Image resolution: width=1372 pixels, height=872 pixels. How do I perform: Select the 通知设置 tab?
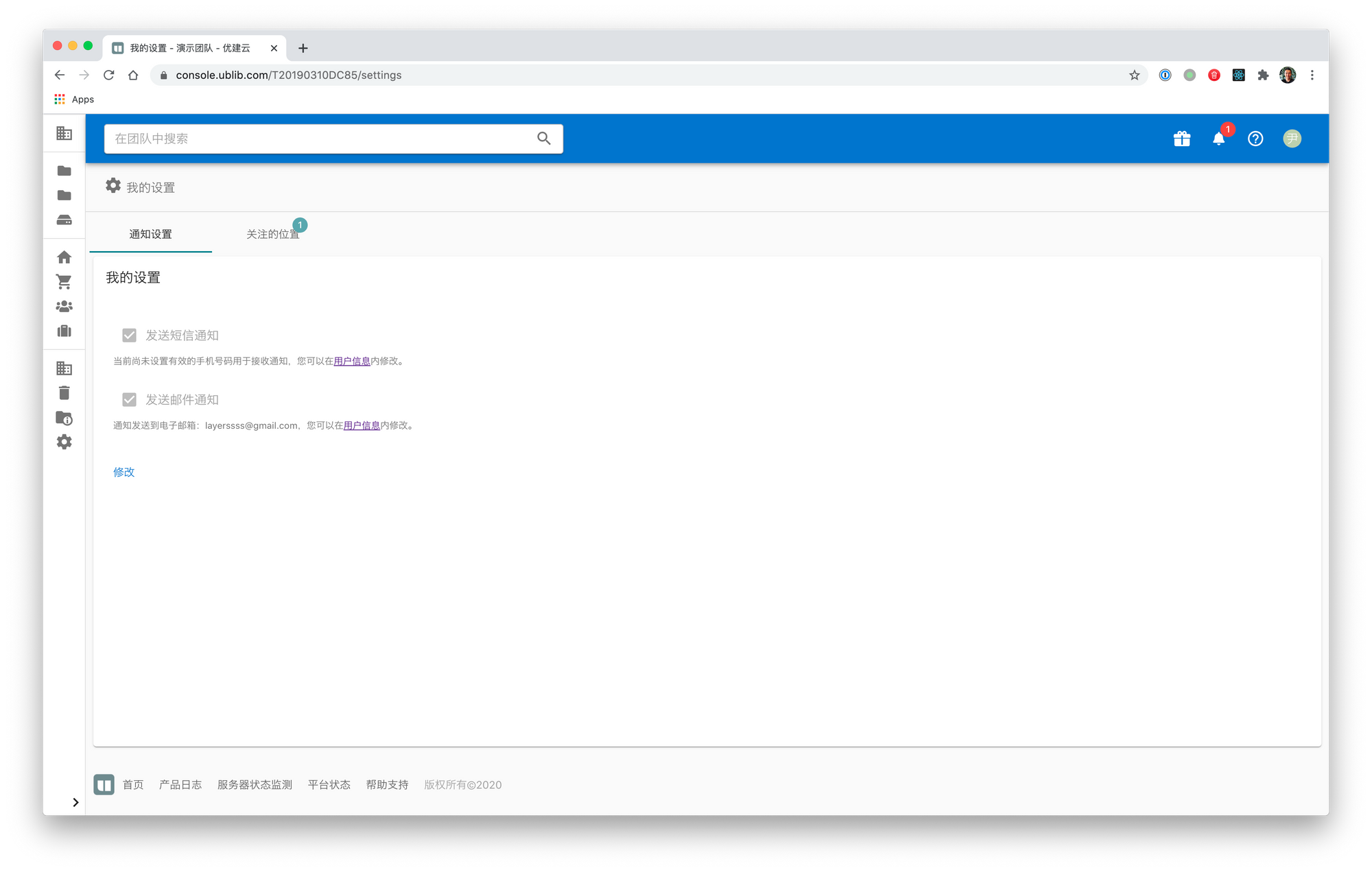tap(150, 235)
